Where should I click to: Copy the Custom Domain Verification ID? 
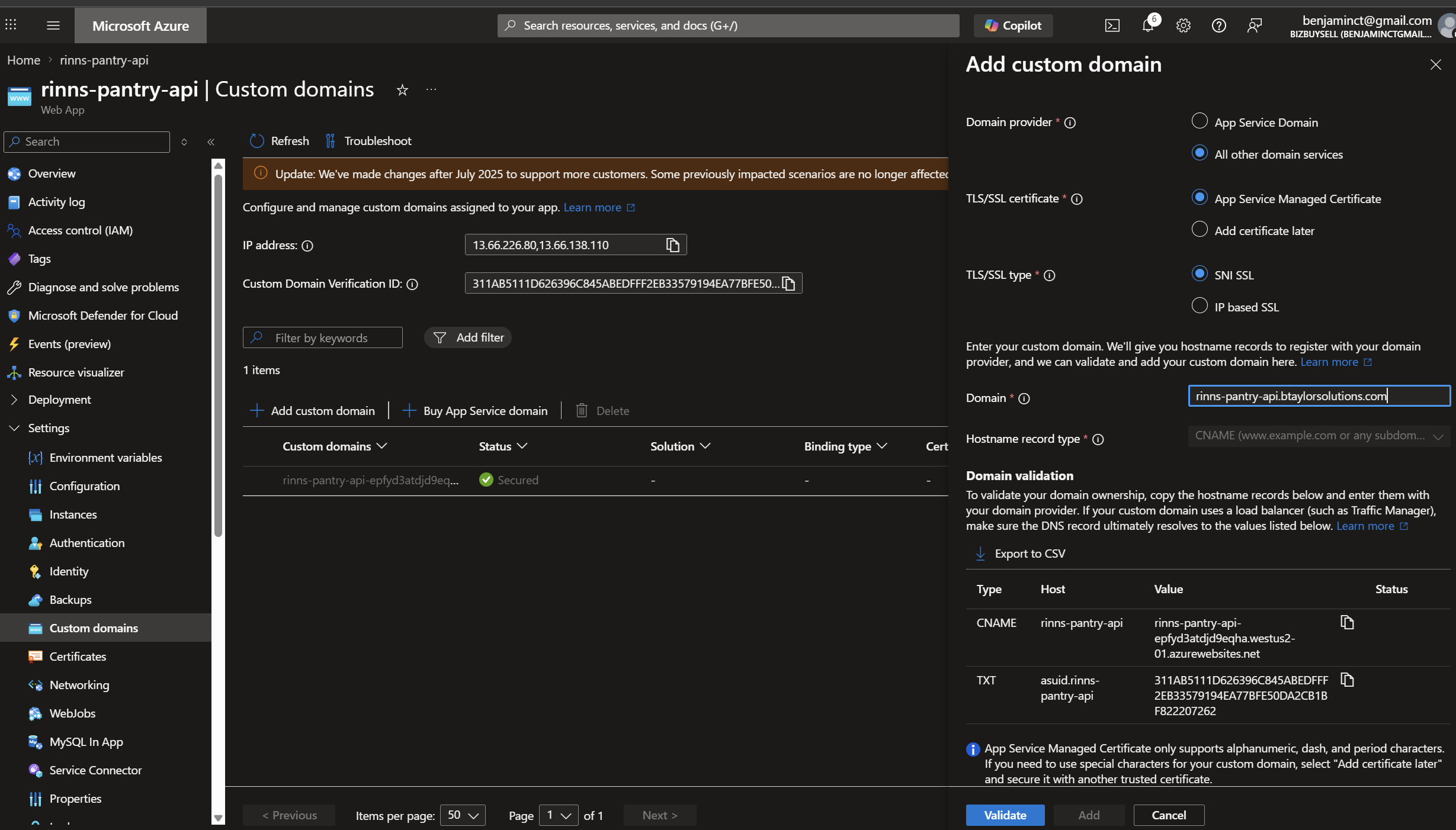click(788, 284)
